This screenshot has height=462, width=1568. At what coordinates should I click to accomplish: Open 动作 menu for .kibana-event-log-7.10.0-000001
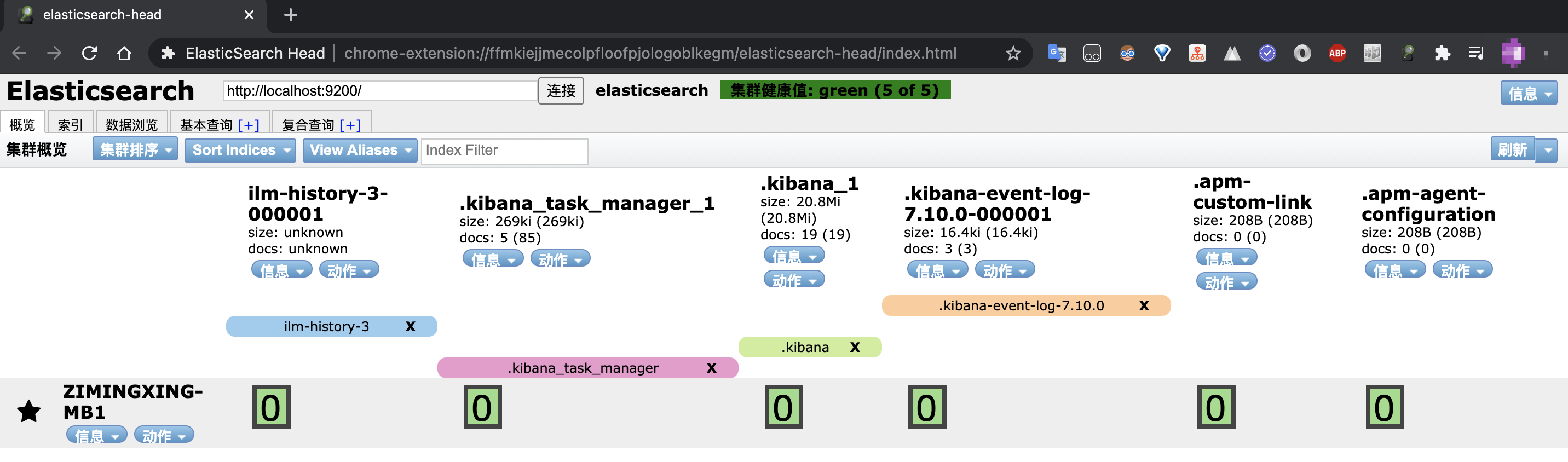coord(1005,270)
